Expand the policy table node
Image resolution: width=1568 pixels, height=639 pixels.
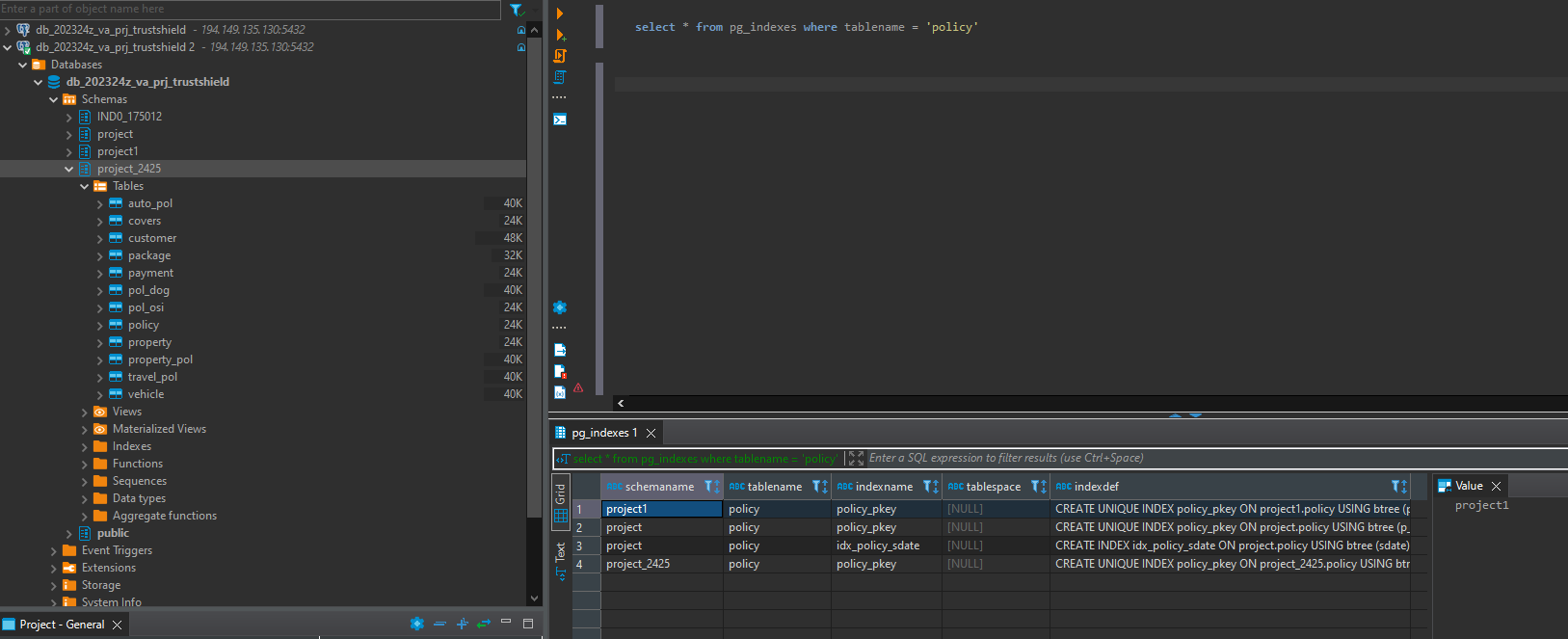point(100,325)
